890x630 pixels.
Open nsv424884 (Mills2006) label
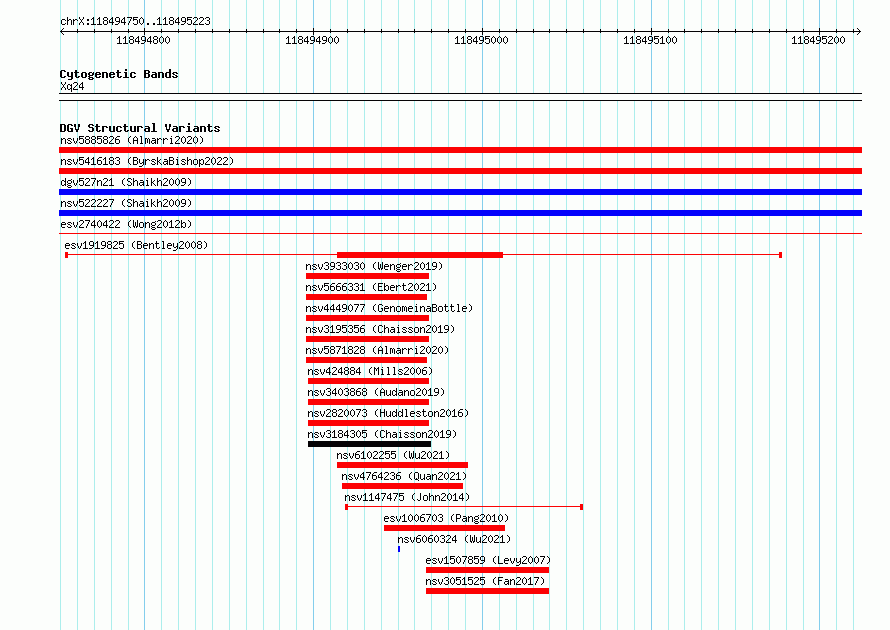[370, 371]
